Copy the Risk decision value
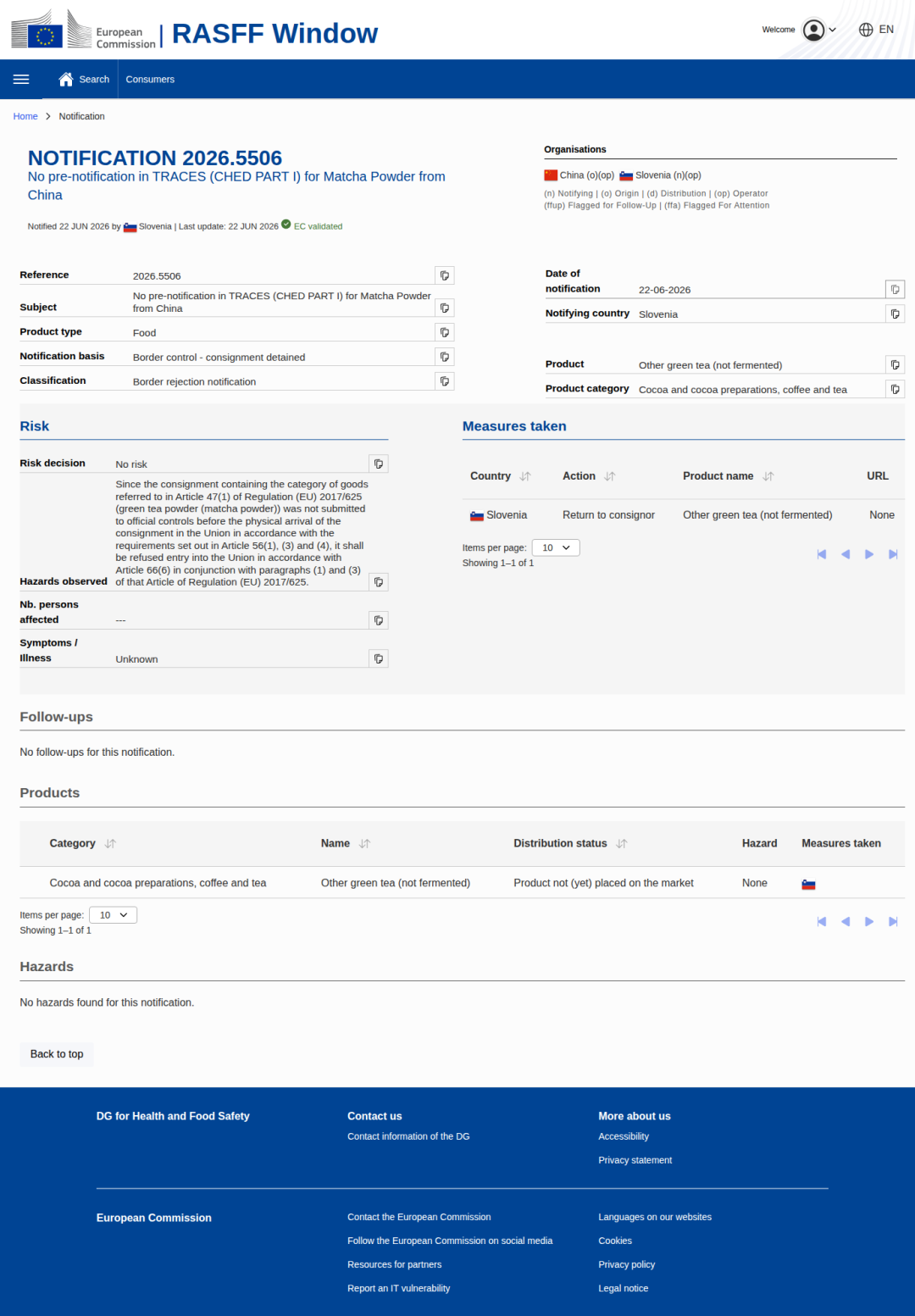The width and height of the screenshot is (915, 1316). (379, 464)
